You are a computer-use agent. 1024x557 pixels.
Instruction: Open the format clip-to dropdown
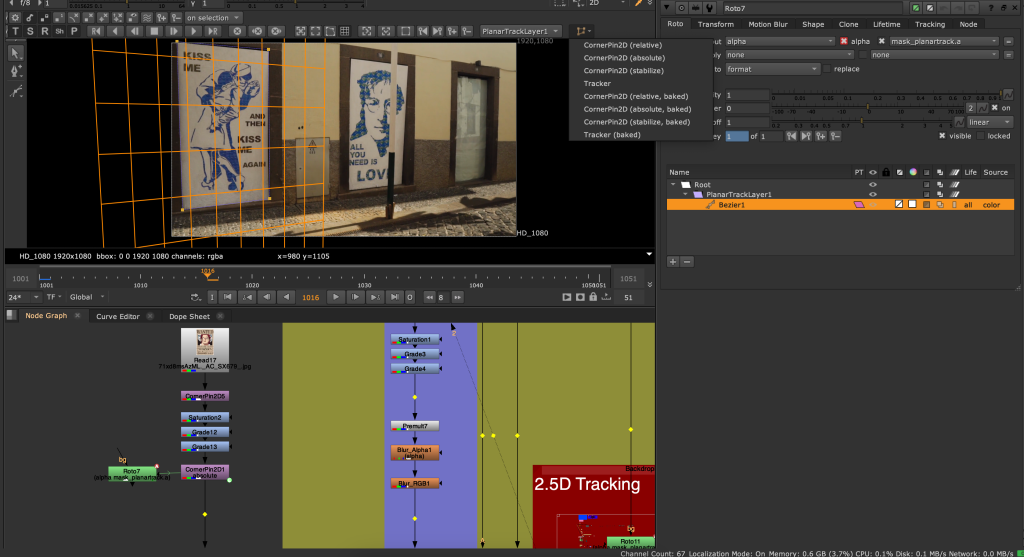click(772, 69)
